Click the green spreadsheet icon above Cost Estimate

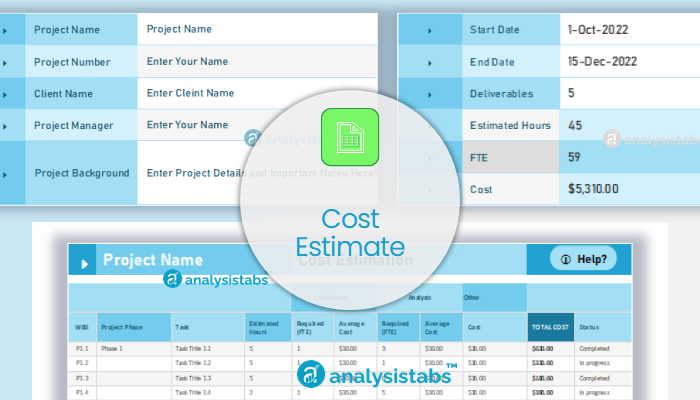click(350, 137)
